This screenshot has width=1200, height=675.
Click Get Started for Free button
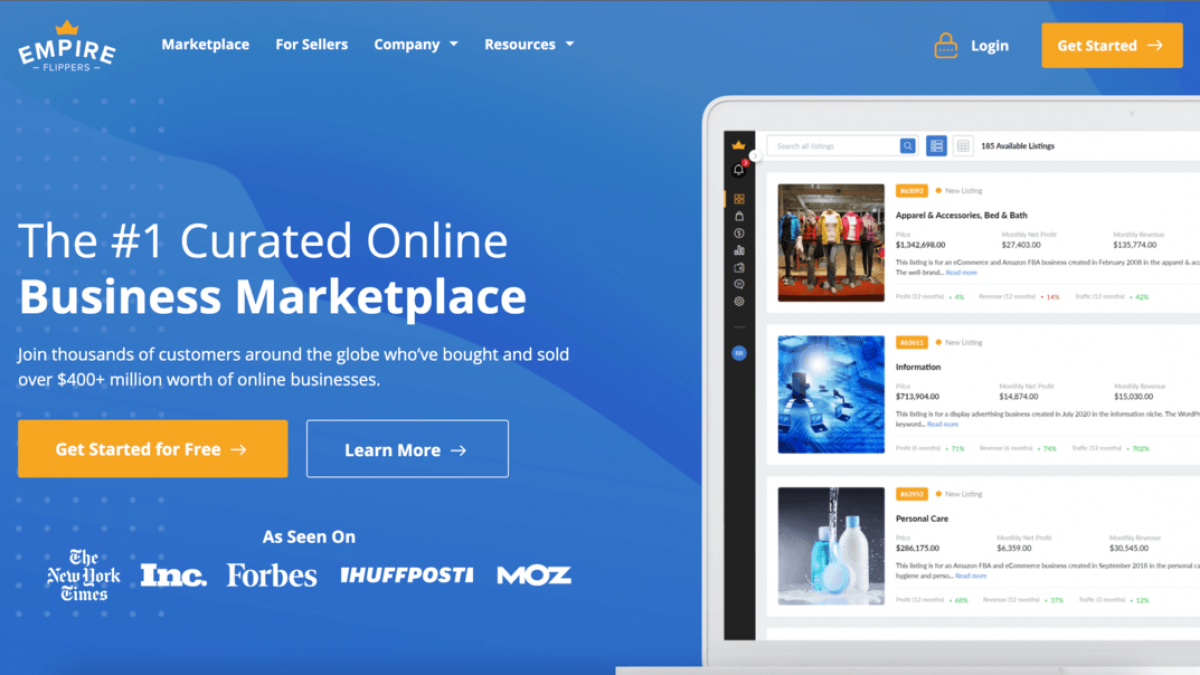coord(152,449)
